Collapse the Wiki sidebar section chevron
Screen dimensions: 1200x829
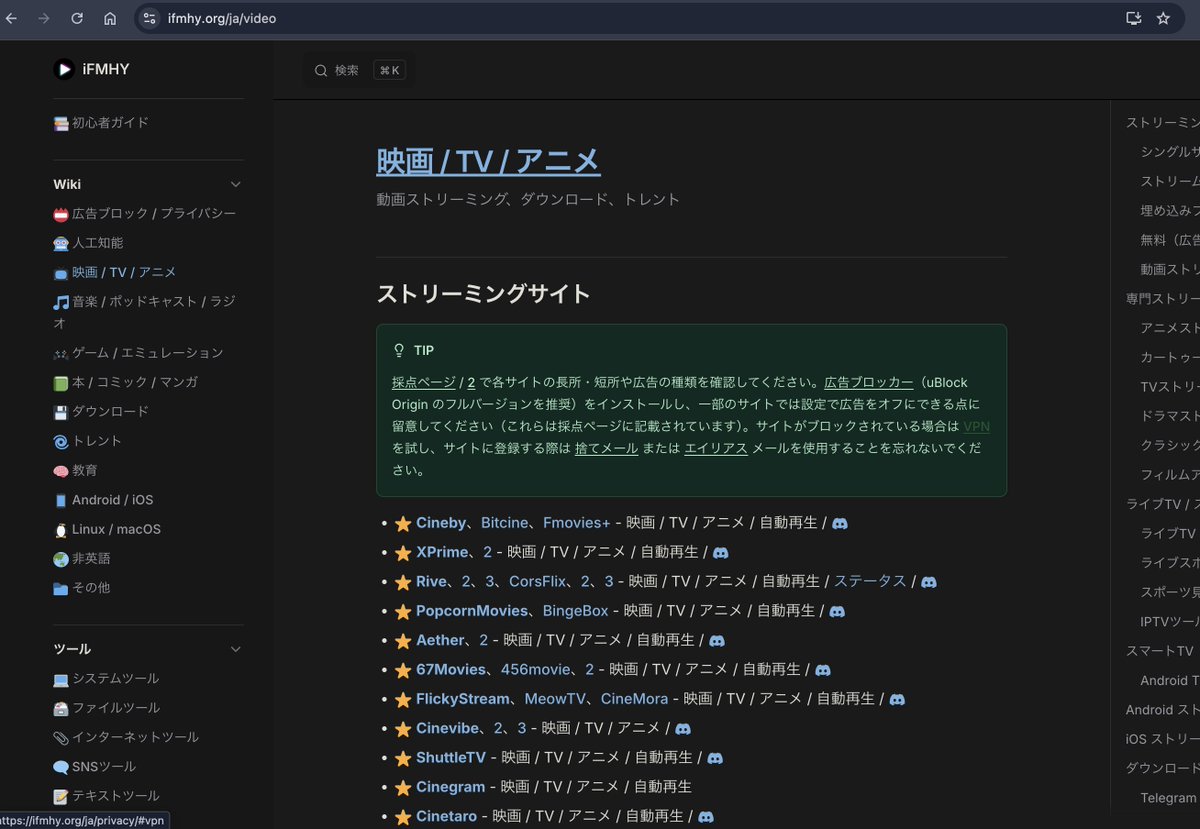[x=236, y=184]
